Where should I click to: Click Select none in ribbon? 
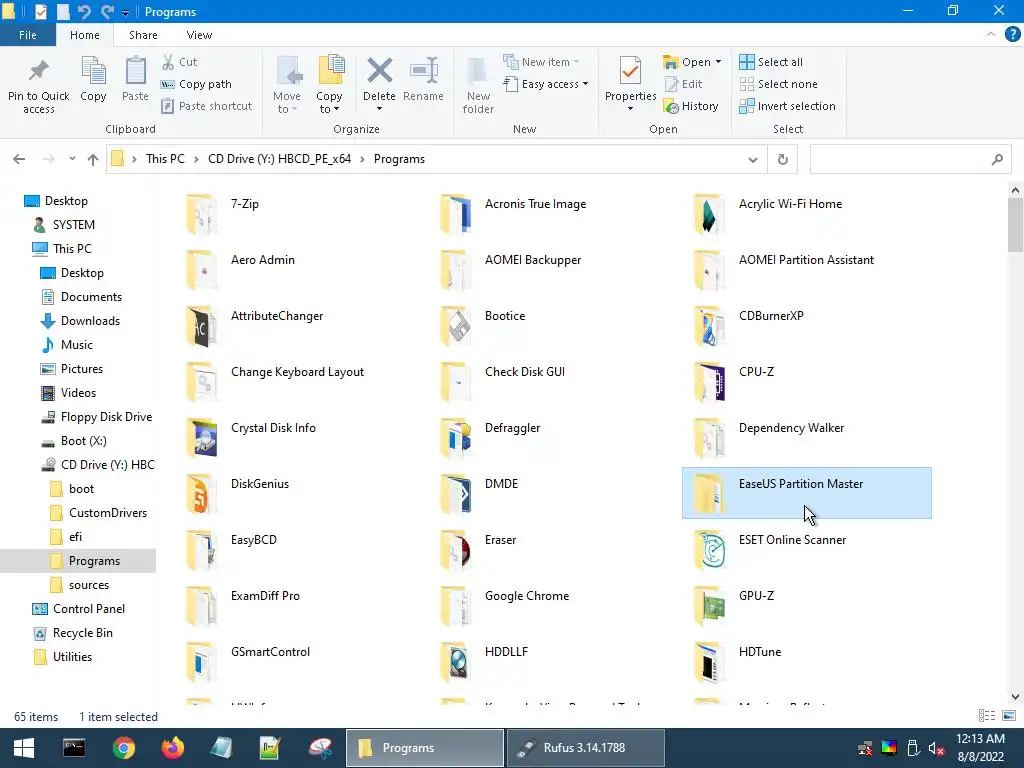[x=778, y=84]
